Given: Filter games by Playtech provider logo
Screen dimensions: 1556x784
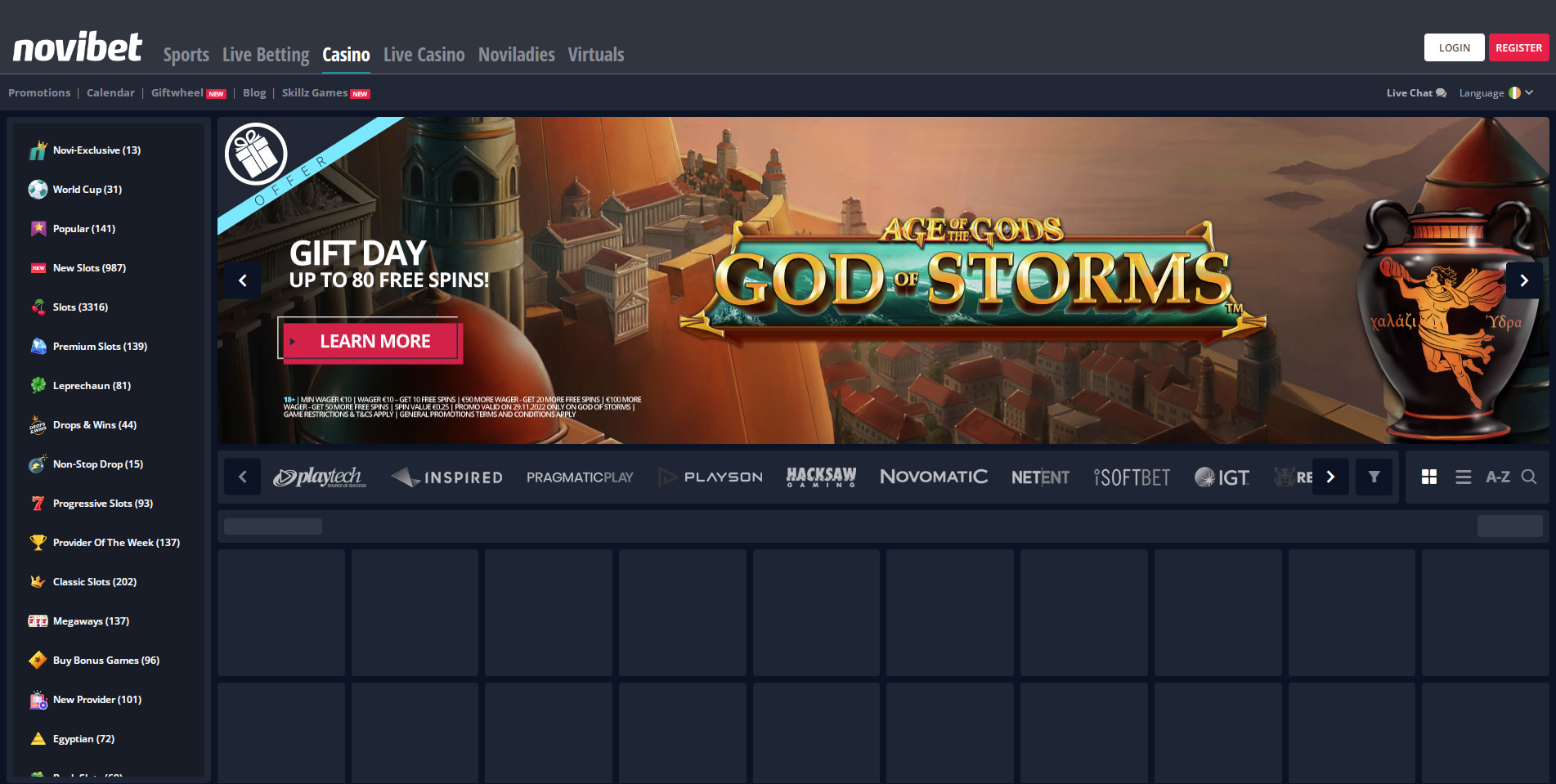Looking at the screenshot, I should [320, 477].
